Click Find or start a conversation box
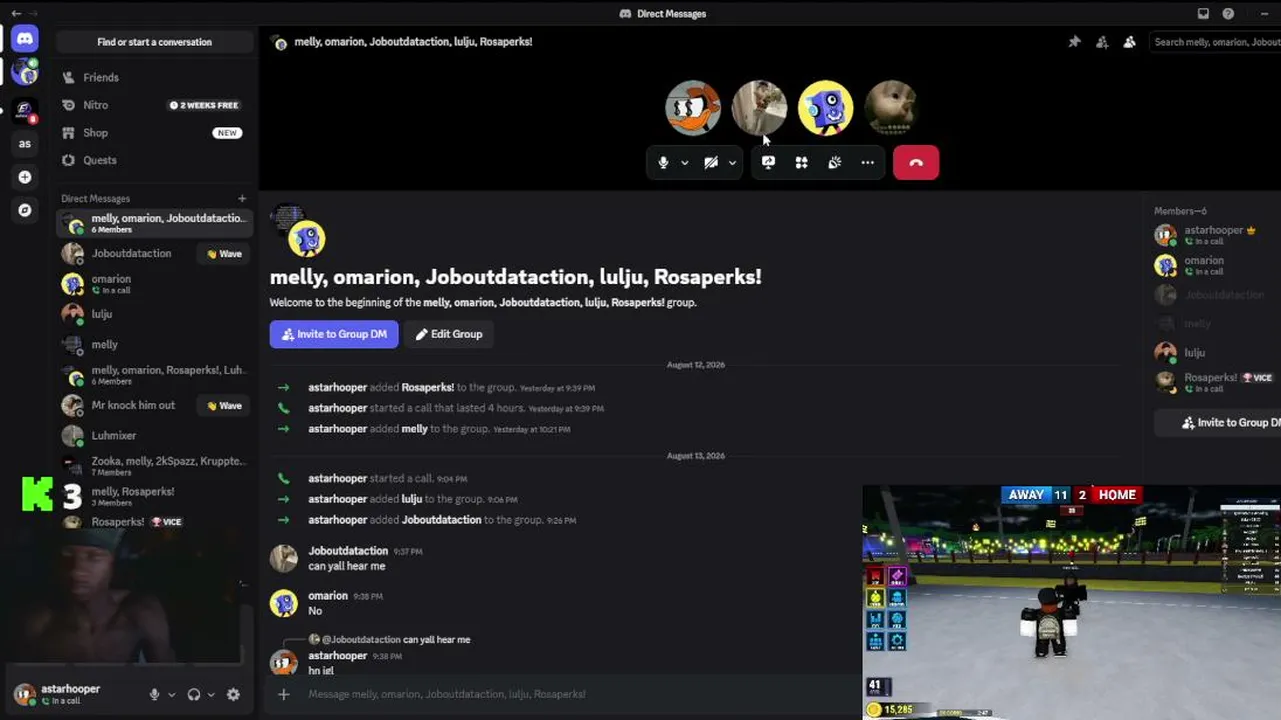The height and width of the screenshot is (720, 1281). [154, 42]
